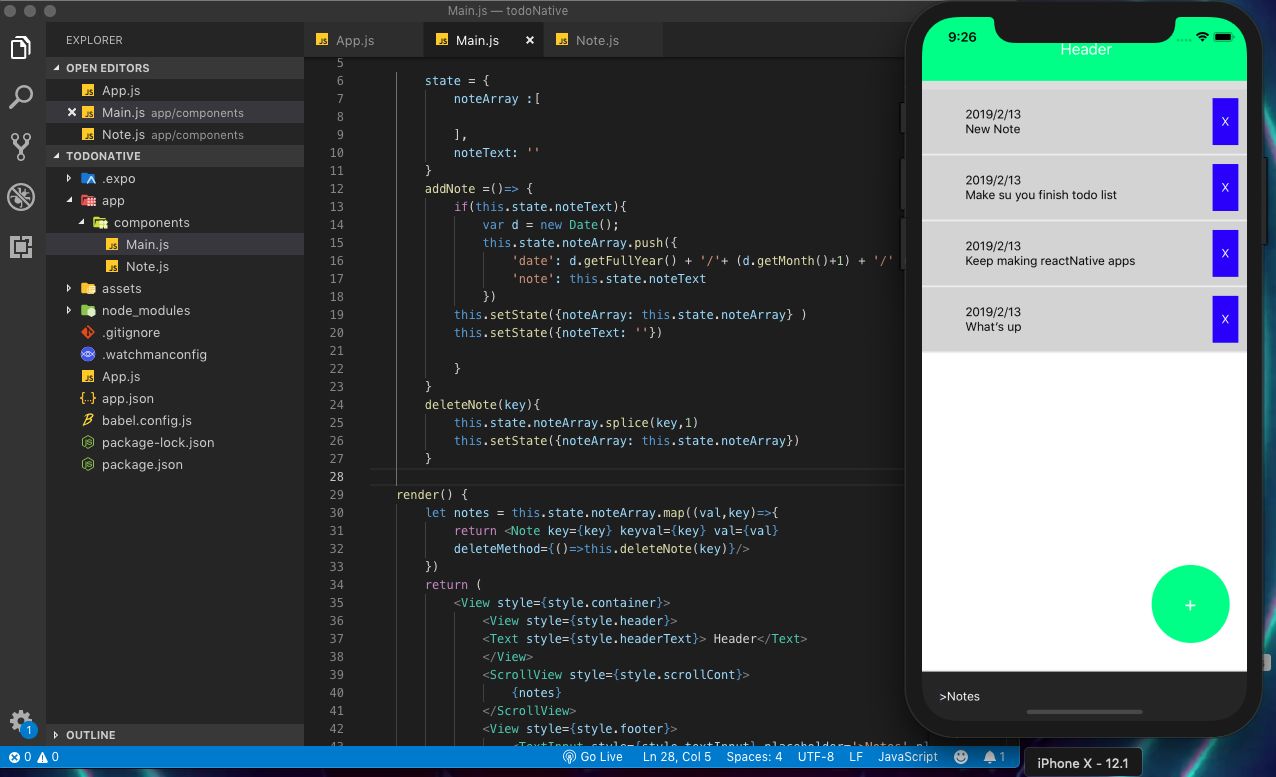Image resolution: width=1276 pixels, height=777 pixels.
Task: Delete the "What's up" note
Action: pos(1225,319)
